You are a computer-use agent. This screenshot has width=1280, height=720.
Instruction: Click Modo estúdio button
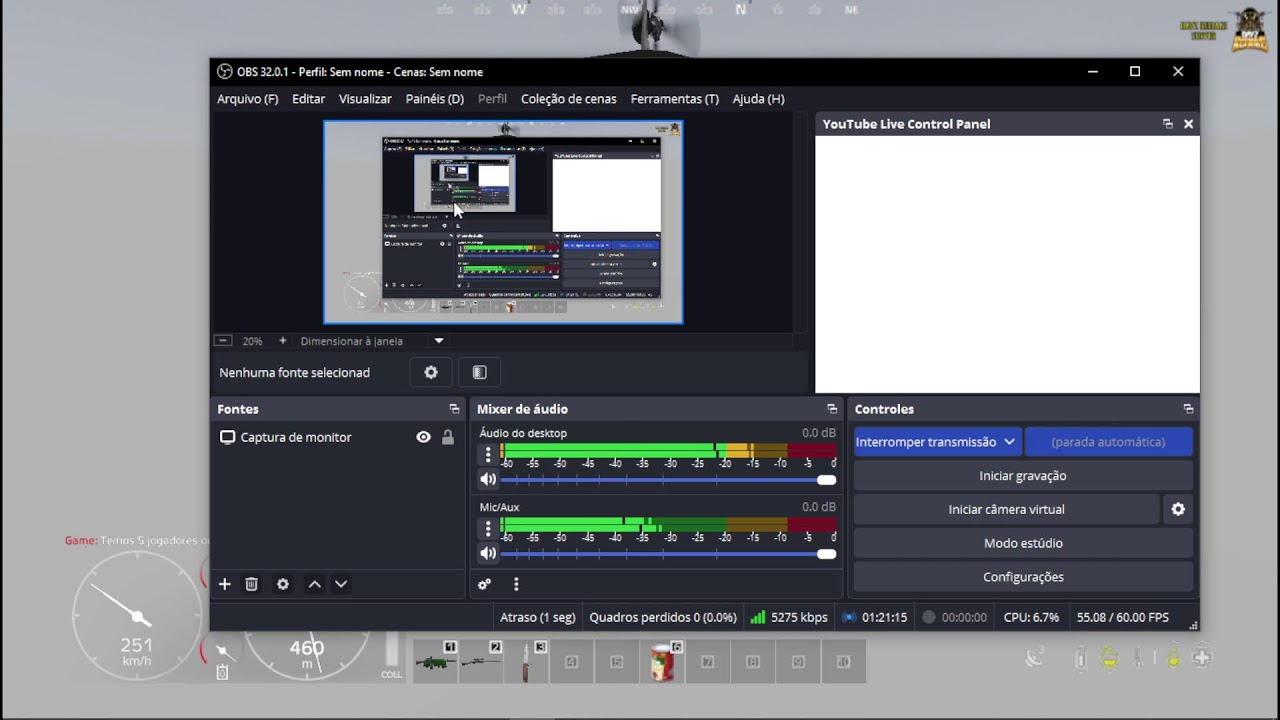[1023, 543]
